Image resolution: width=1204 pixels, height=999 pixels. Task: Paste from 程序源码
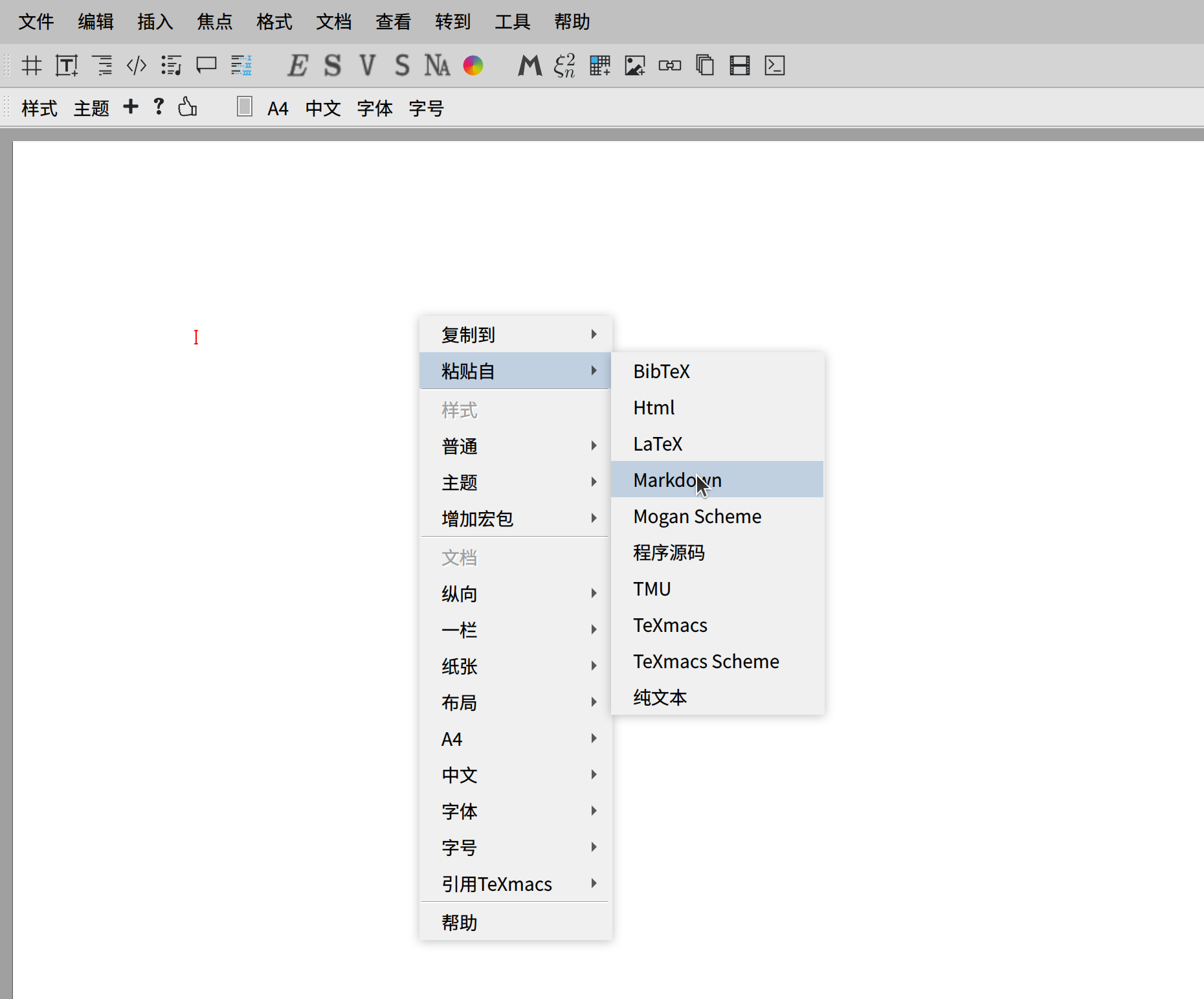[x=717, y=552]
